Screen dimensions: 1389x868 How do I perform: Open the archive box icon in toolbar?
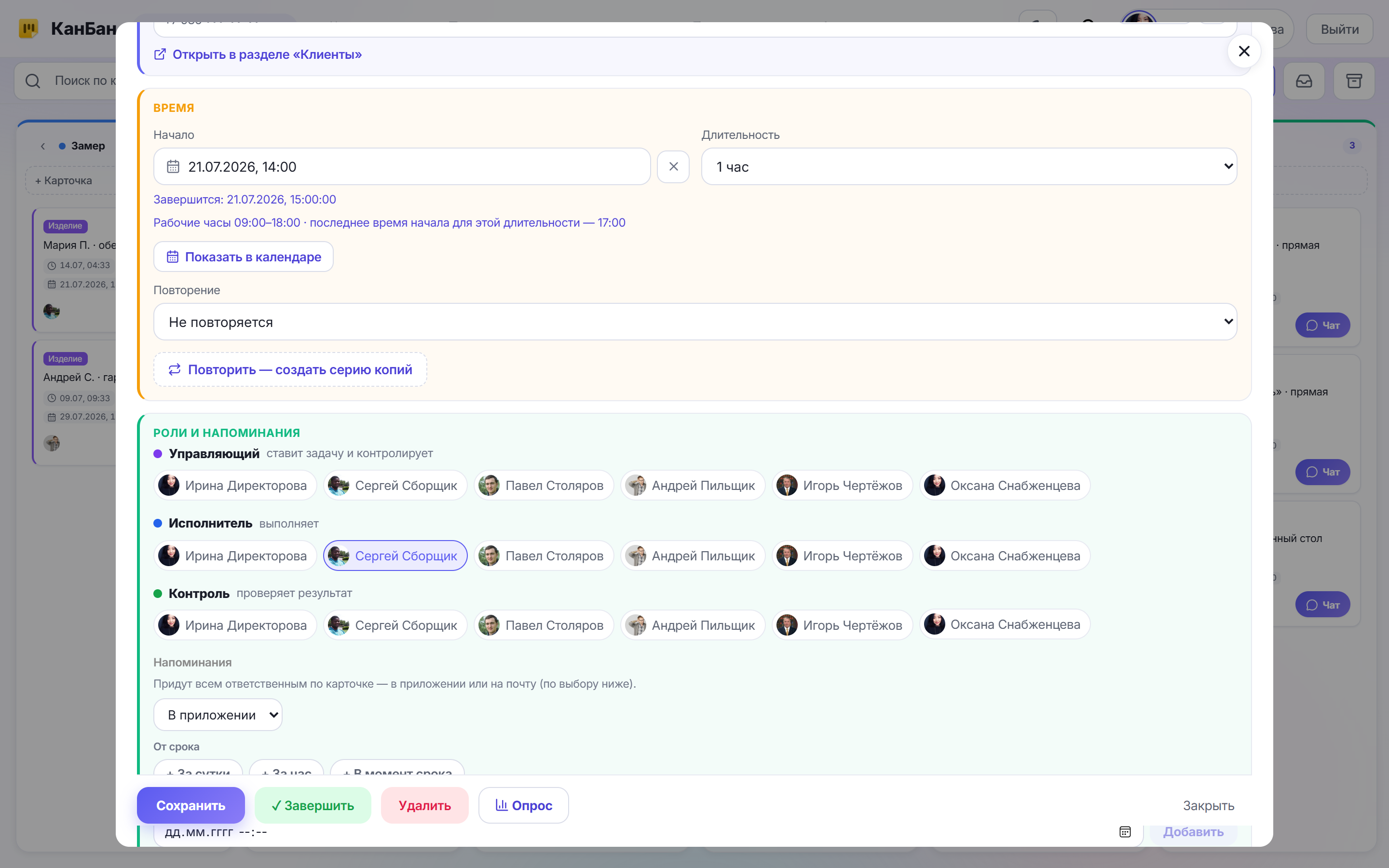click(x=1354, y=81)
